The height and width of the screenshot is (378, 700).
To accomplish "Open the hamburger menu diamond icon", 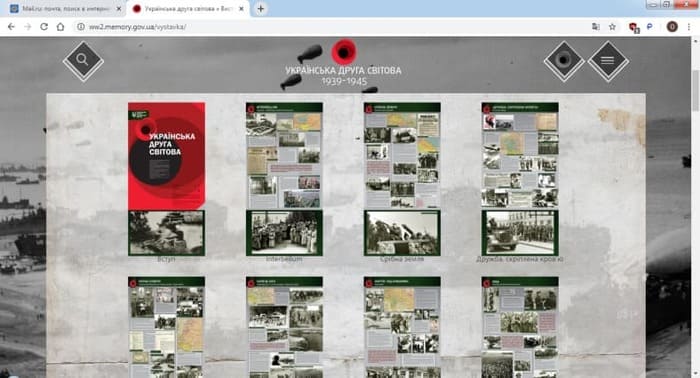I will point(608,61).
